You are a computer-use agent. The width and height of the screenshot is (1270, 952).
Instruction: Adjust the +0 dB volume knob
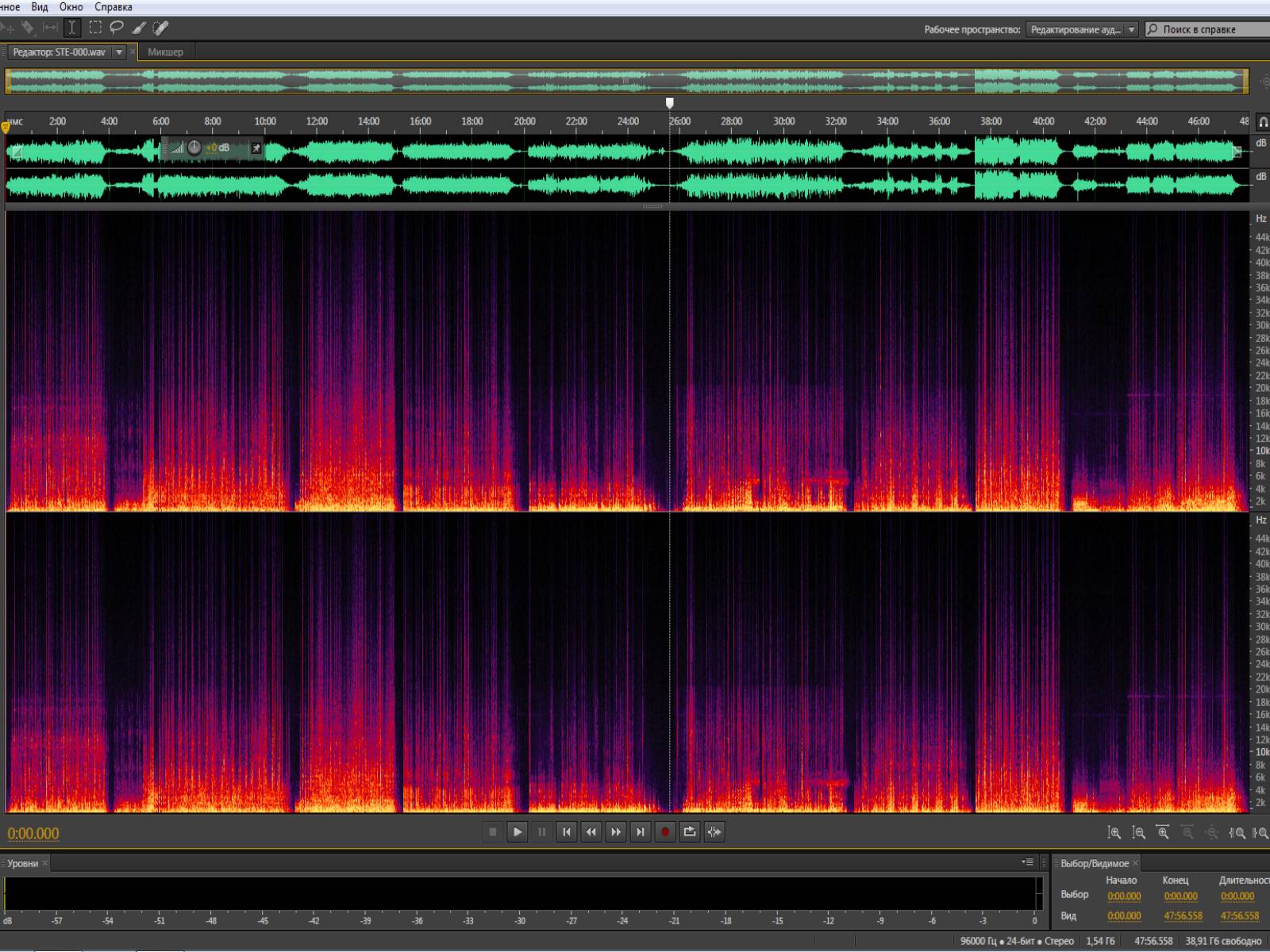click(194, 148)
